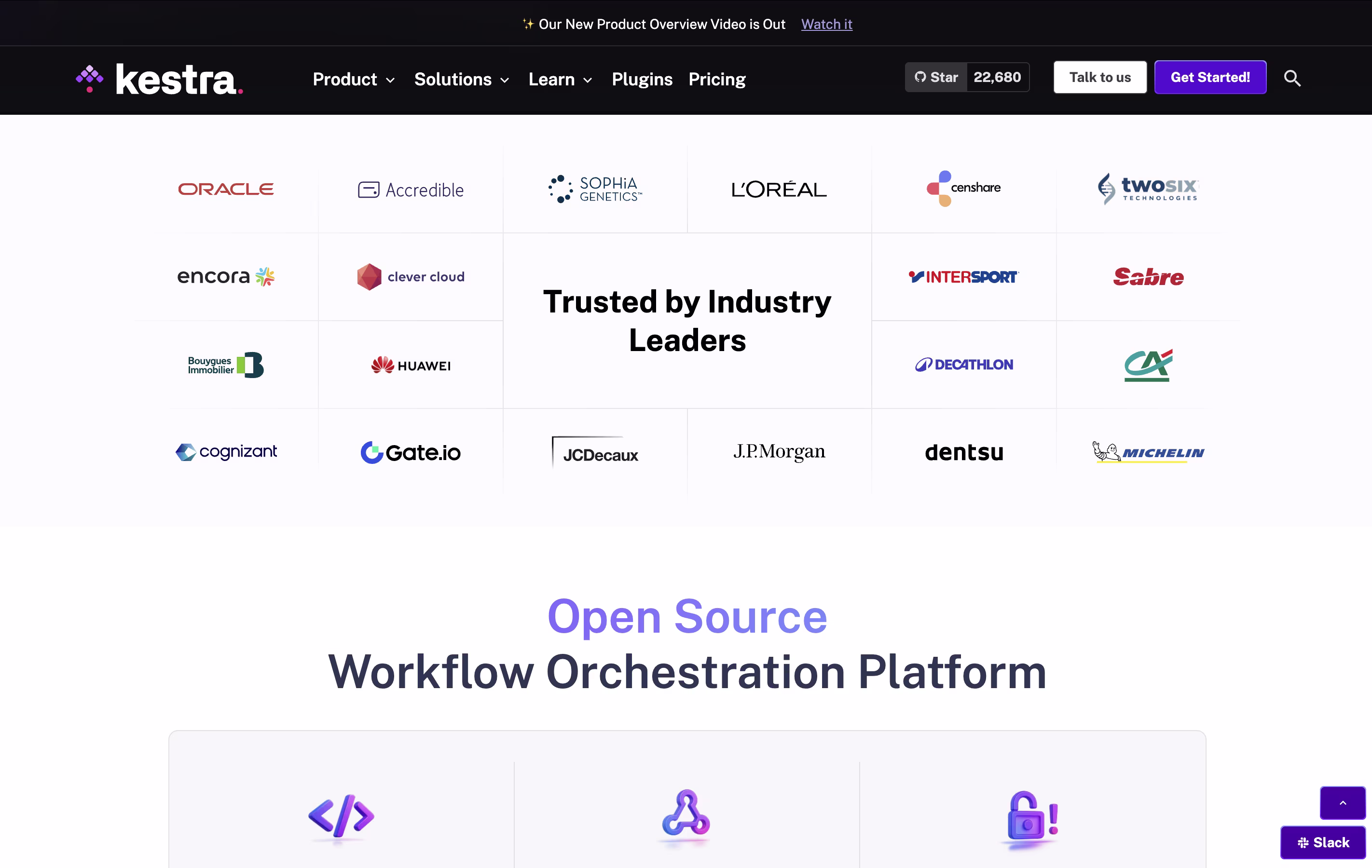Click the GitHub Star button

(936, 77)
